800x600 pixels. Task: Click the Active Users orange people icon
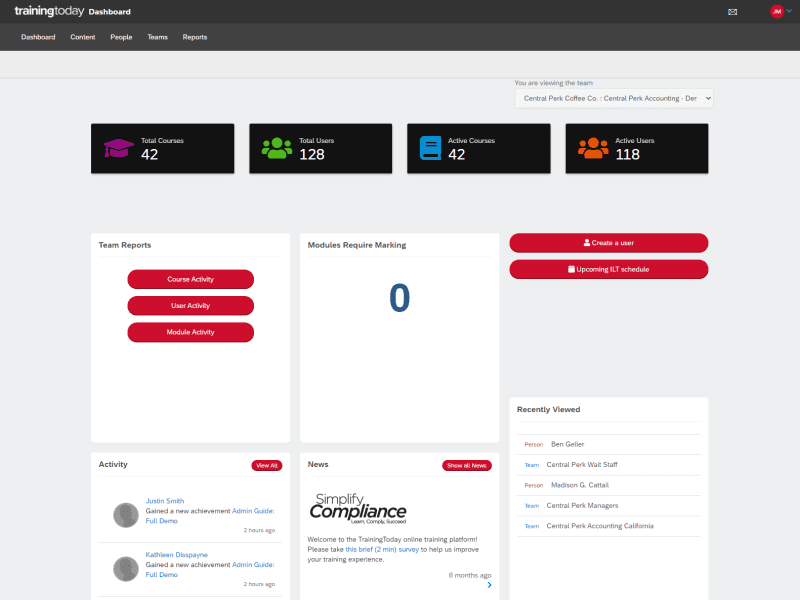pyautogui.click(x=593, y=148)
